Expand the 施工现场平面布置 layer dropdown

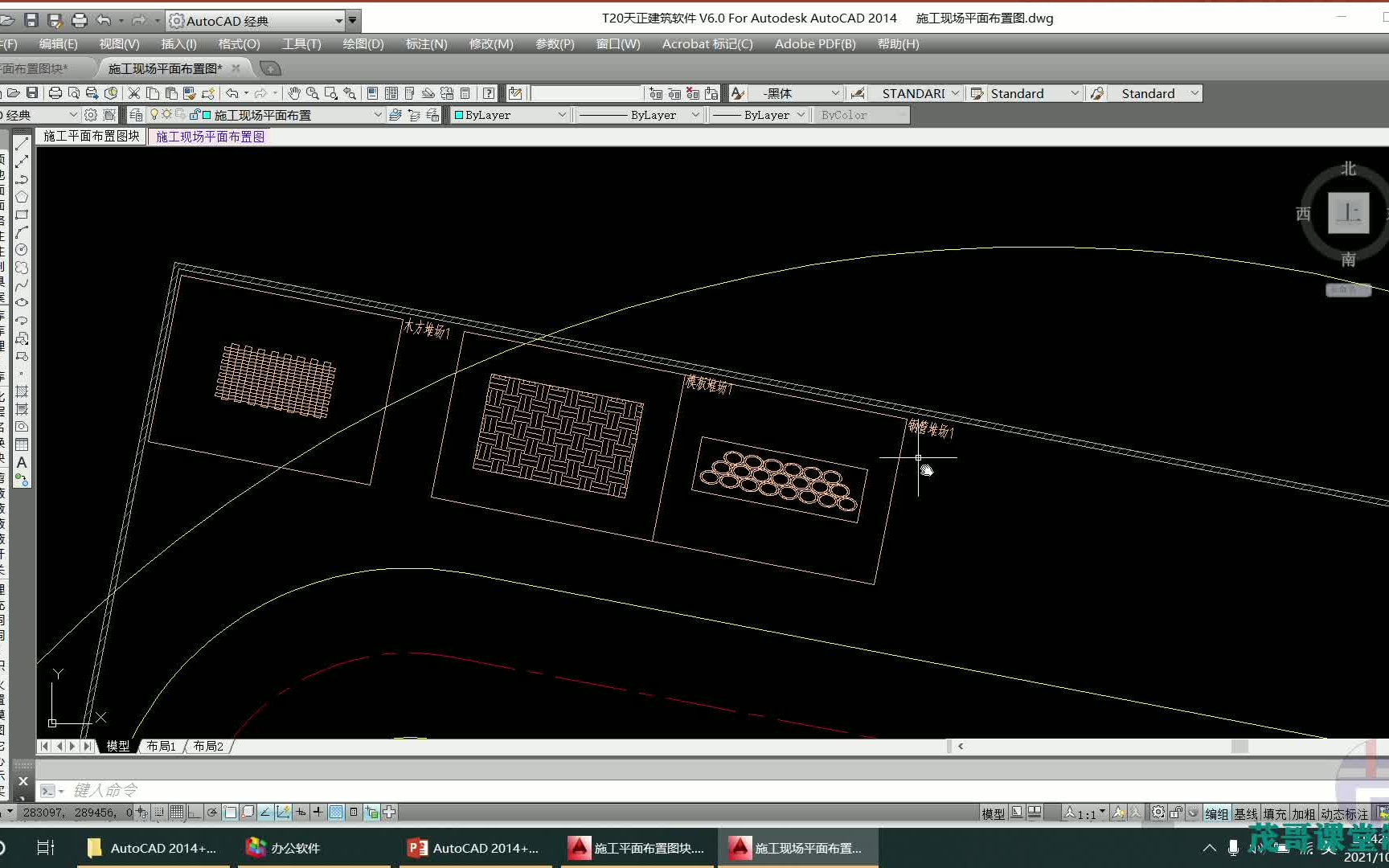pyautogui.click(x=378, y=114)
